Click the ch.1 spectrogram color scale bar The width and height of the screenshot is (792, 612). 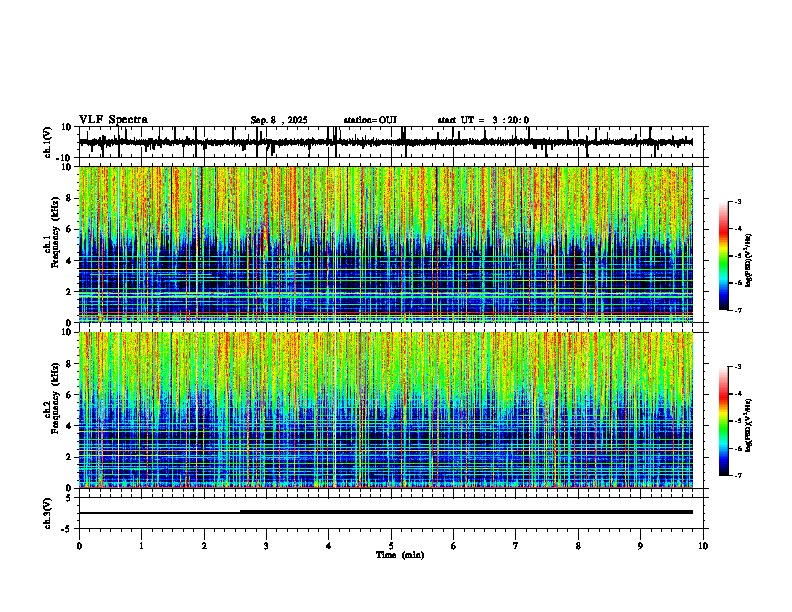click(x=724, y=255)
